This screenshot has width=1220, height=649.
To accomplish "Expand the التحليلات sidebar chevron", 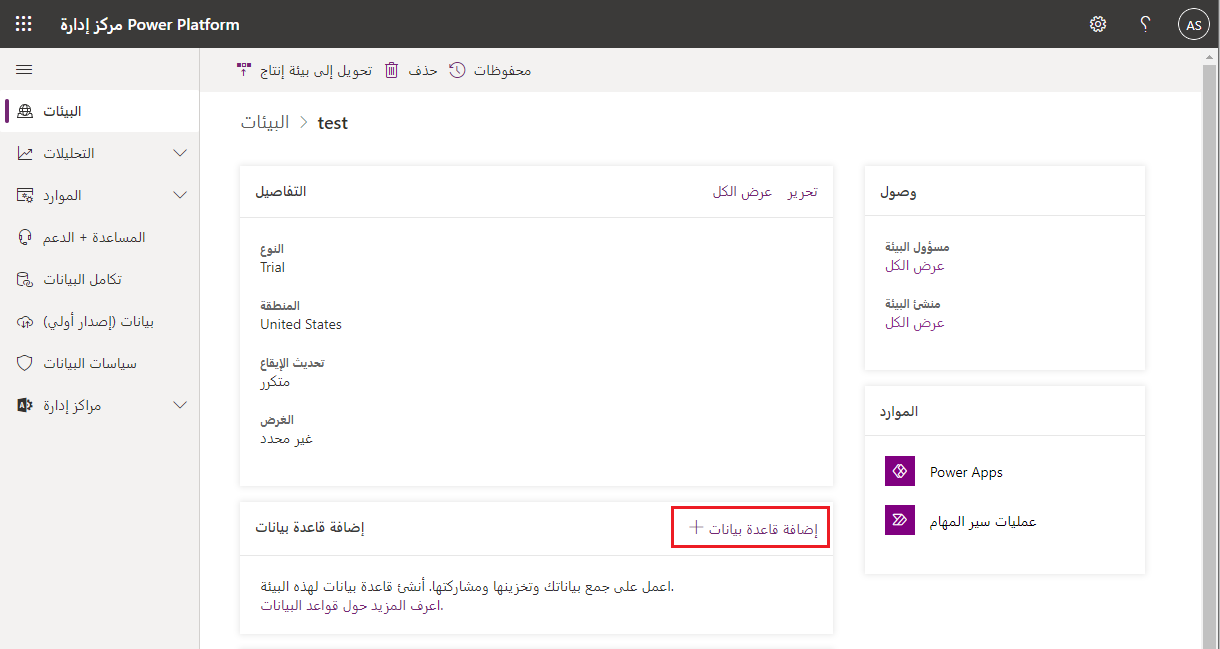I will [180, 153].
